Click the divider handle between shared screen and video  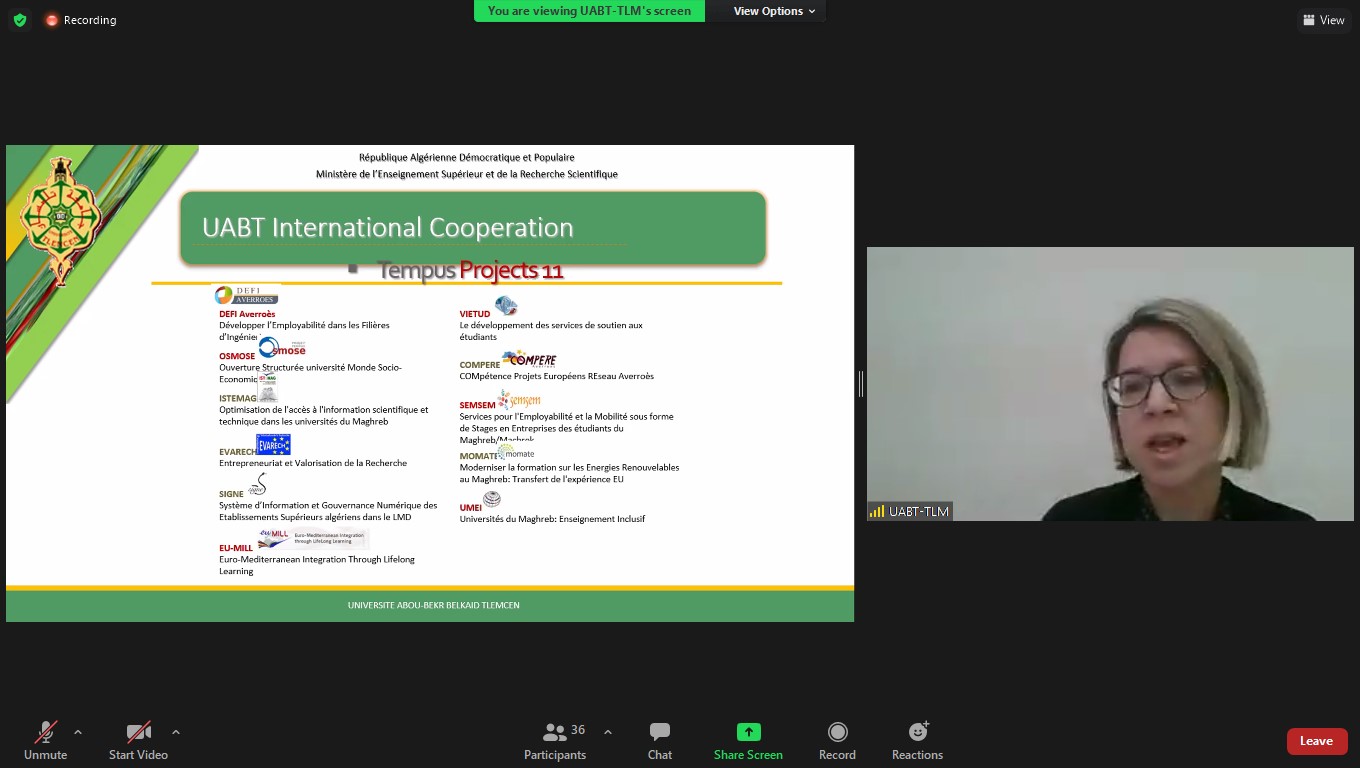(860, 383)
